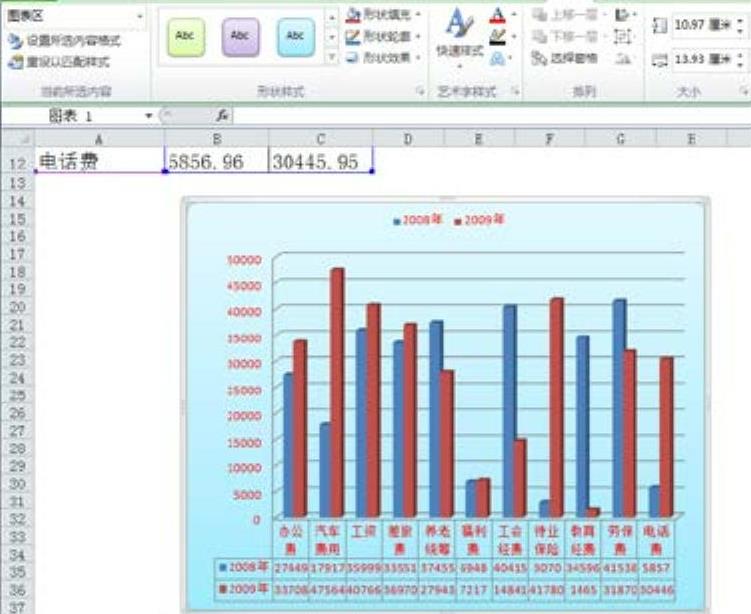Screen dimensions: 751x614
Task: Select the 2009年 legend entry above the chart
Action: click(x=478, y=220)
